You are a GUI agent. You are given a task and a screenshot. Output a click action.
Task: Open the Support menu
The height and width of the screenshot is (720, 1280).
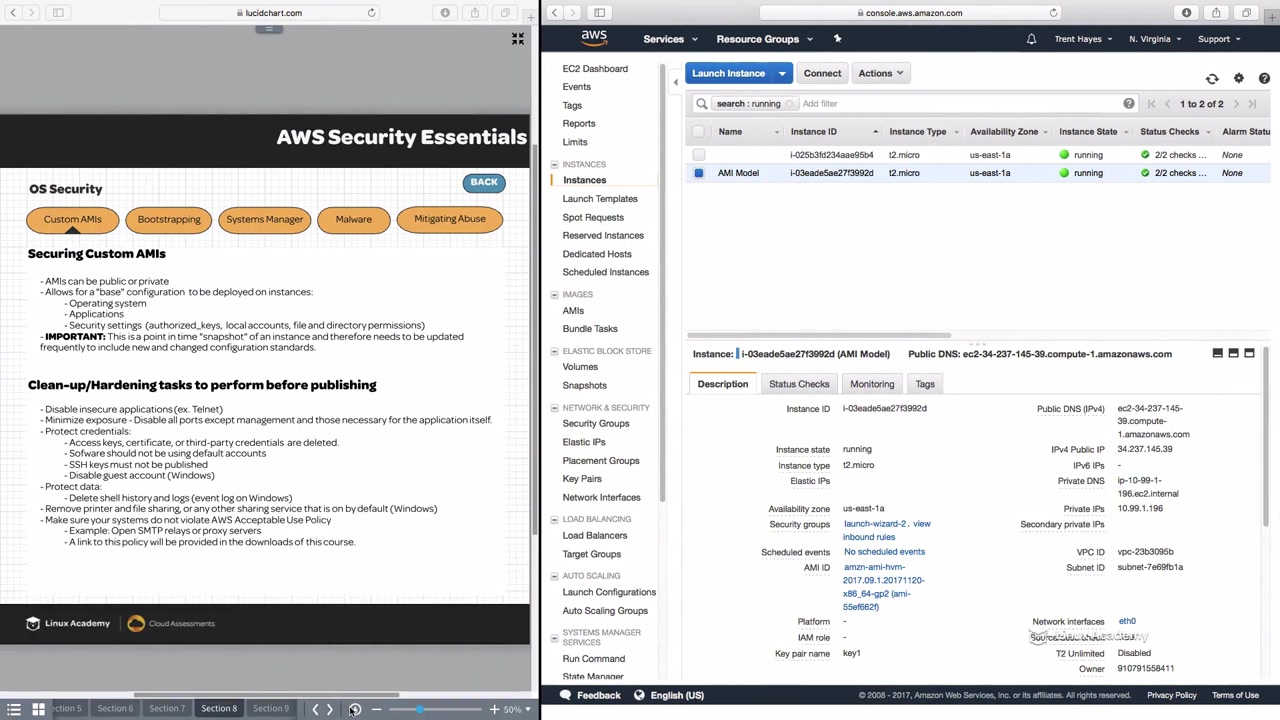pos(1219,39)
